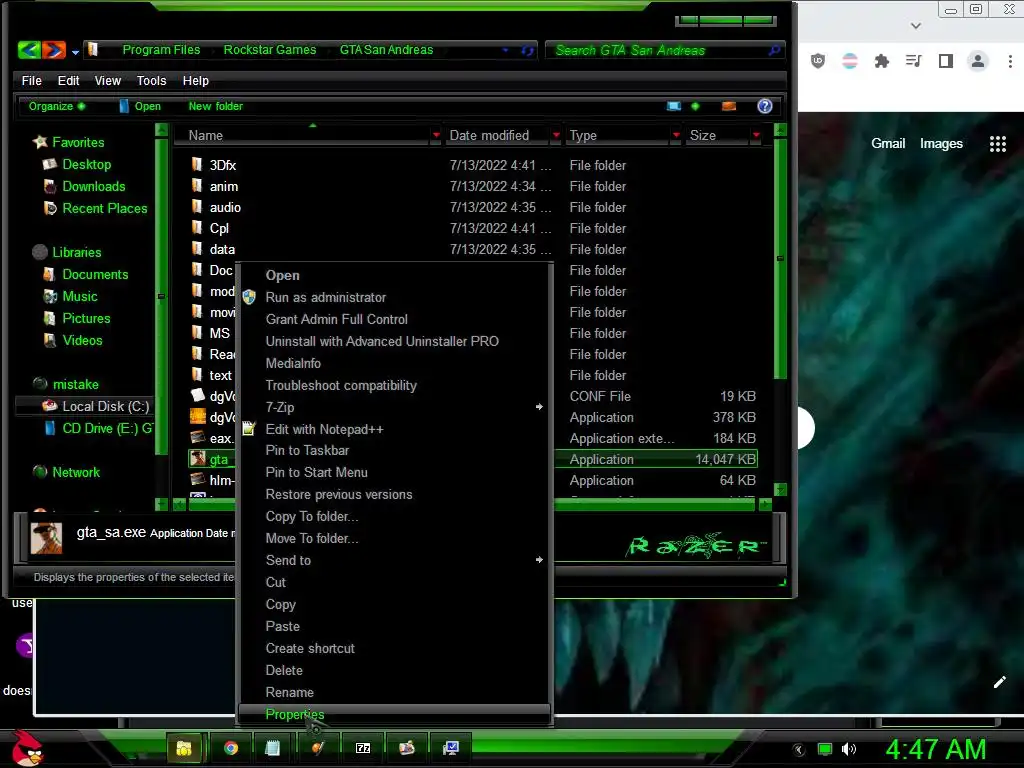Toggle the preview pane icon
1024x768 pixels.
[729, 106]
